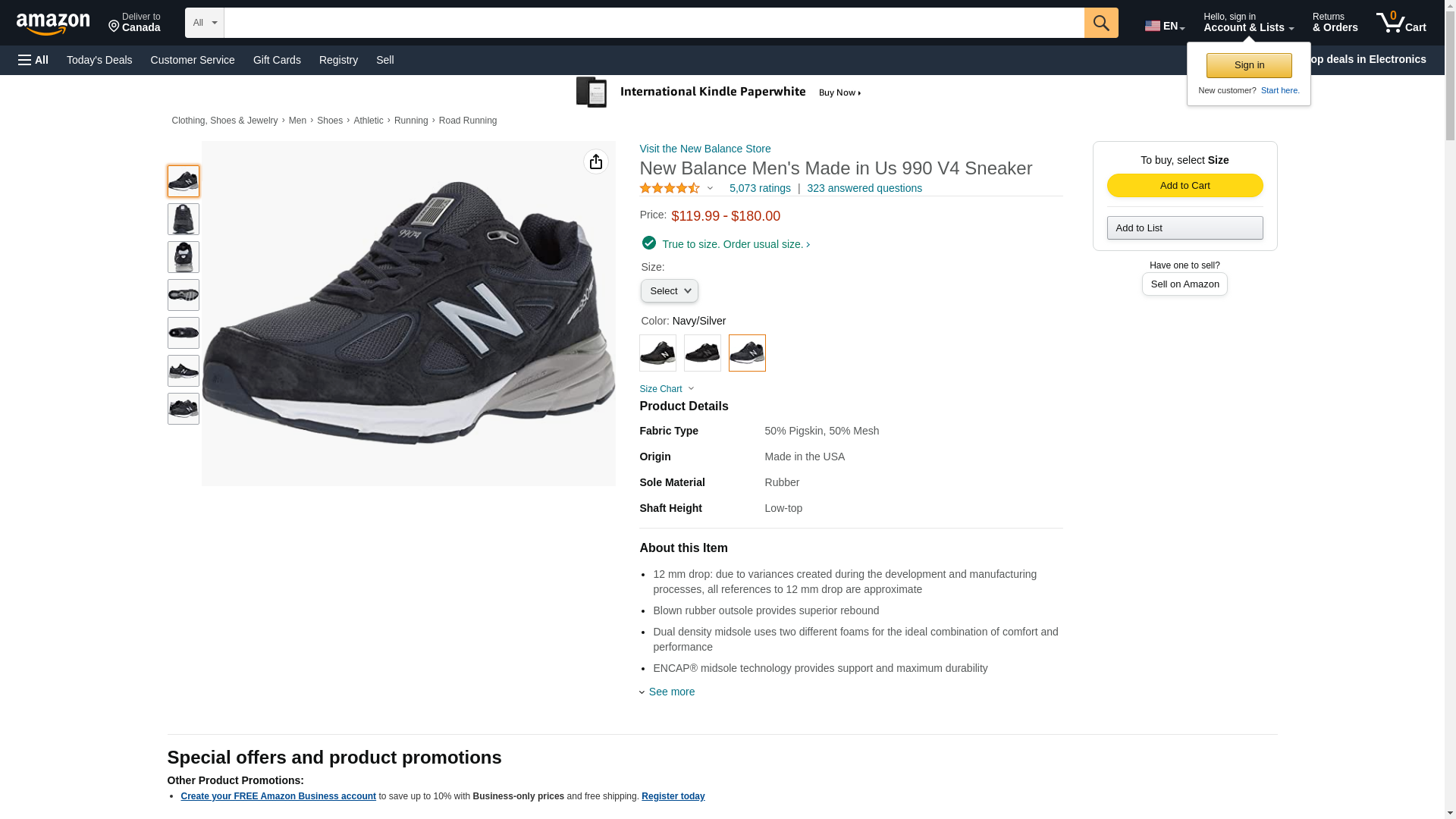
Task: Click the Amazon logo
Action: (53, 24)
